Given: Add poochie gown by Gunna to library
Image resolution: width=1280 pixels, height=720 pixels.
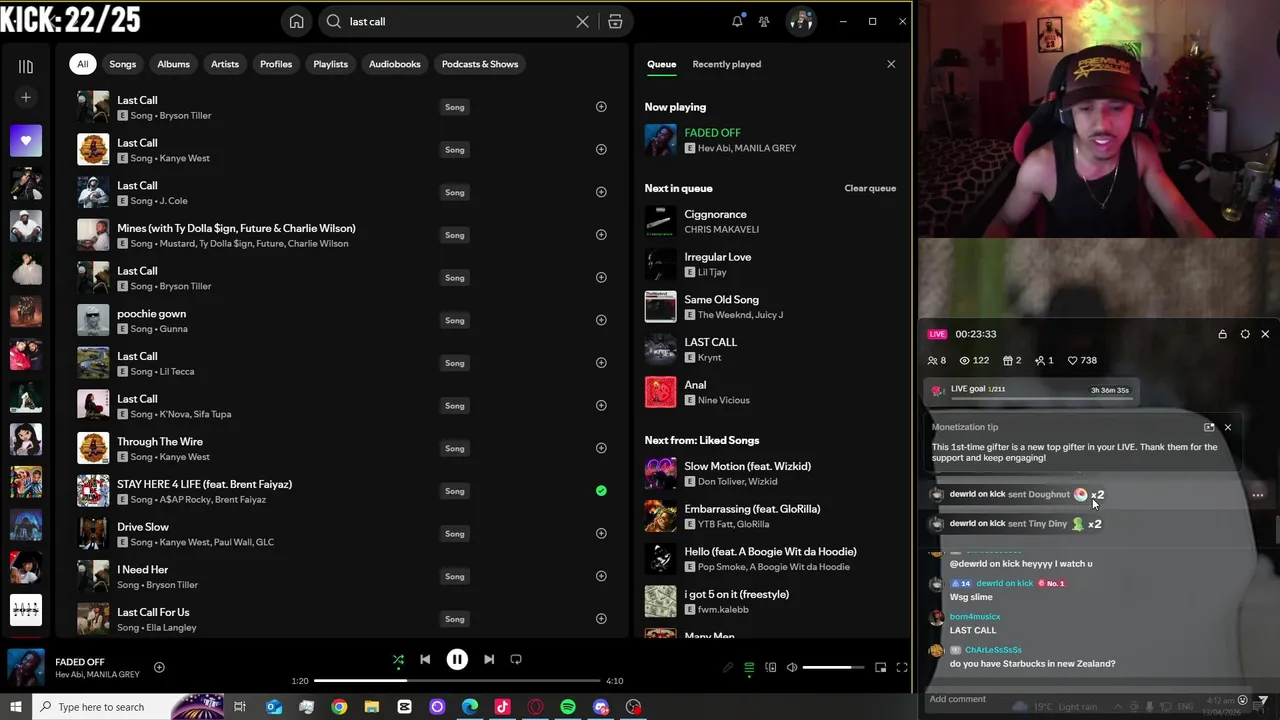Looking at the screenshot, I should point(601,320).
